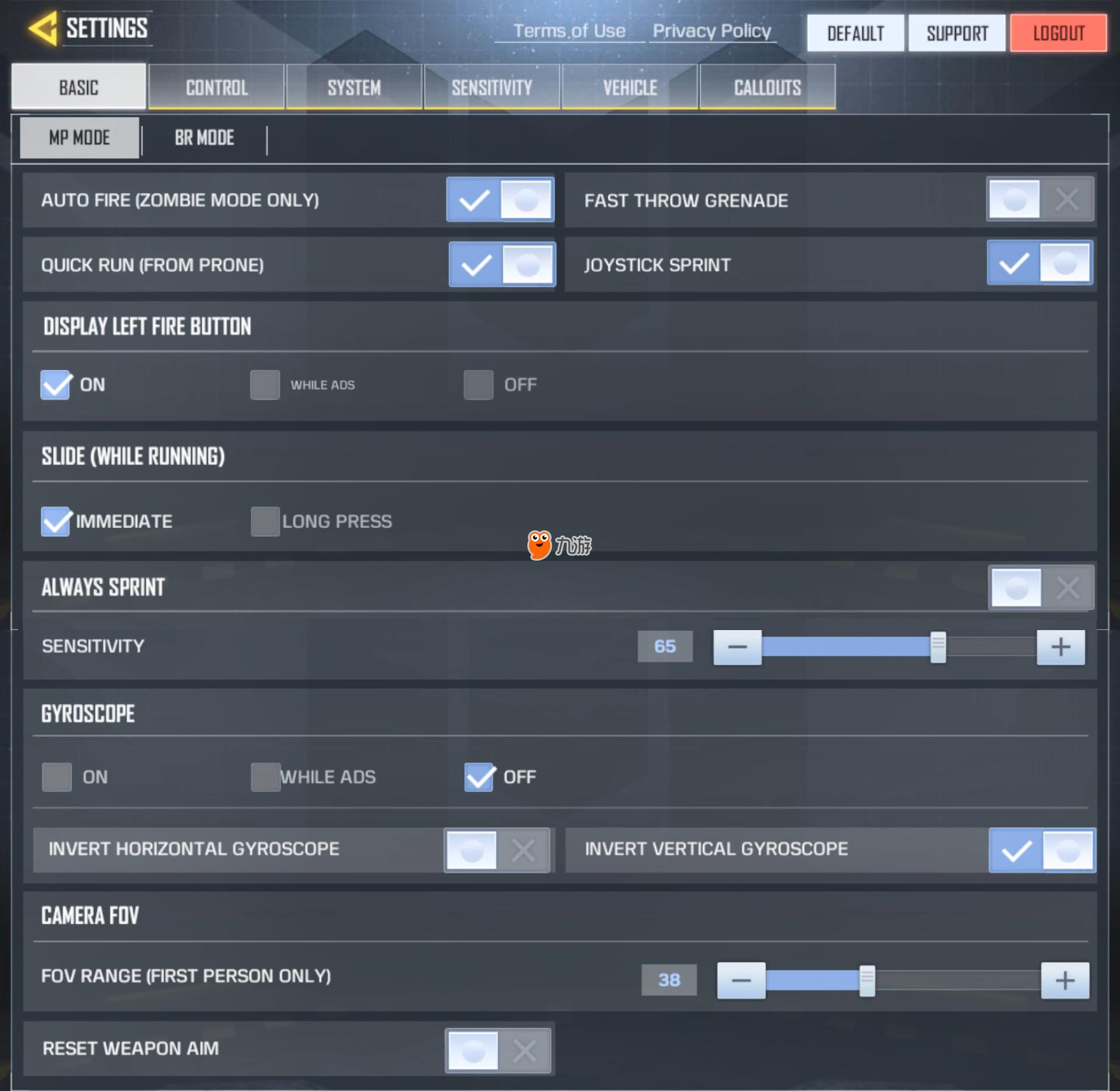Open the Sensitivity tab
The height and width of the screenshot is (1091, 1120).
coord(492,86)
